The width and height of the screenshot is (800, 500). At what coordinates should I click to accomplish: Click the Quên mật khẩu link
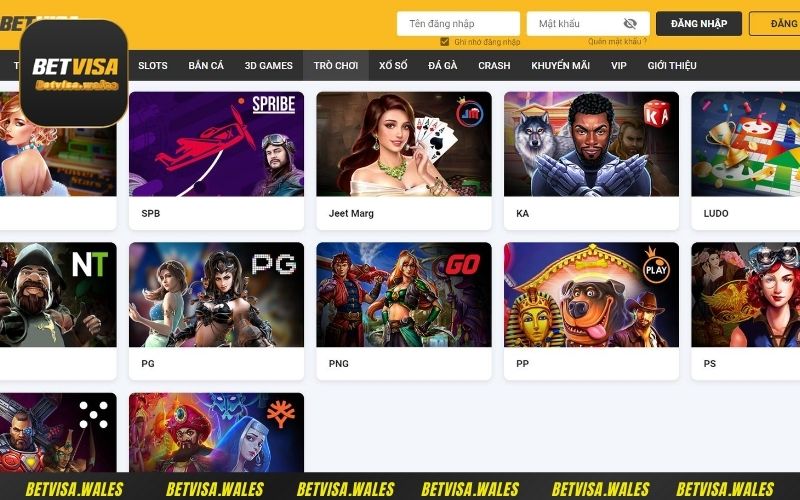[x=617, y=41]
